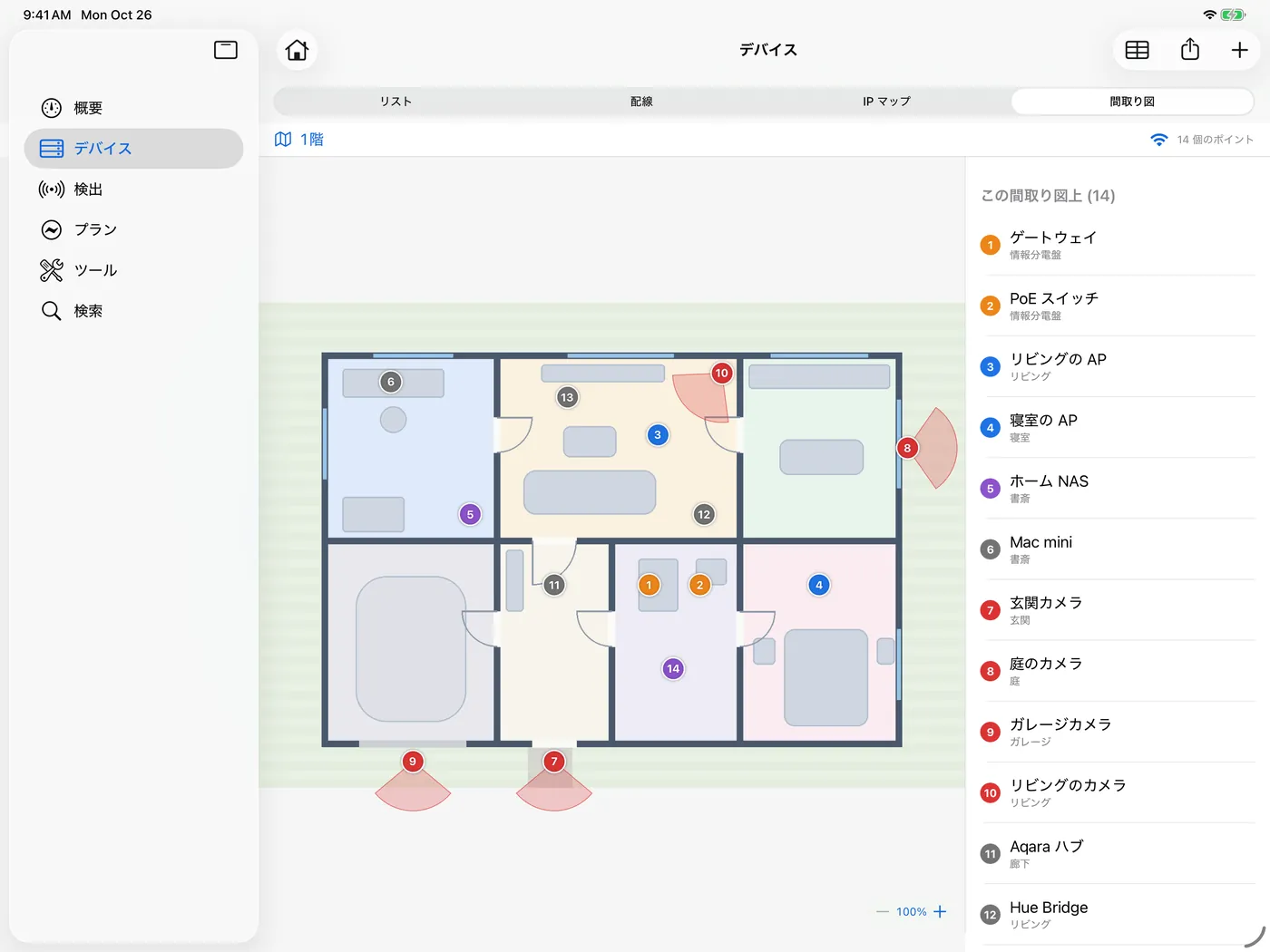The width and height of the screenshot is (1270, 952).
Task: Open 検出 in the sidebar
Action: click(133, 189)
